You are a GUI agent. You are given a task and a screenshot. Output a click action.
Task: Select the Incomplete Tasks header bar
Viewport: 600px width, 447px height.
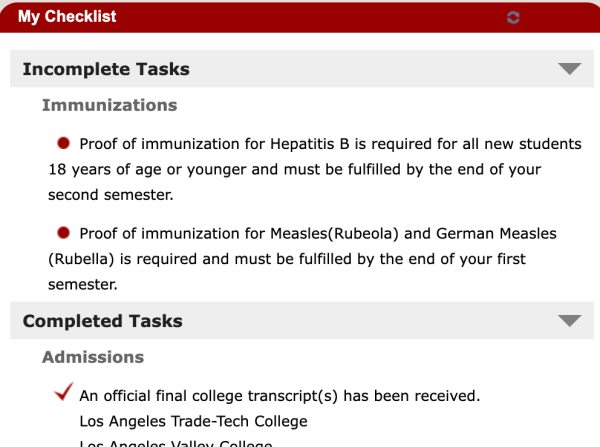pyautogui.click(x=302, y=69)
